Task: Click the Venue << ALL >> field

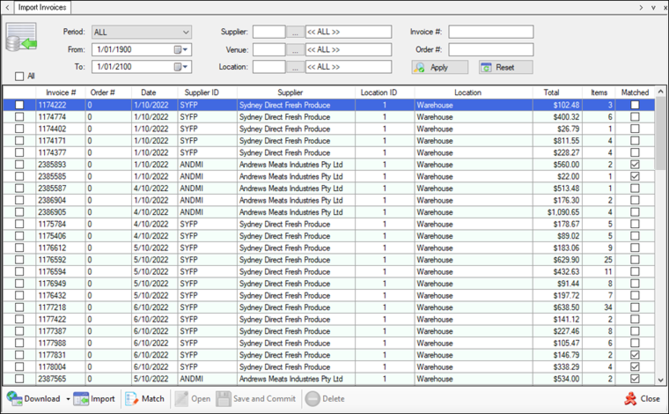Action: tap(348, 50)
